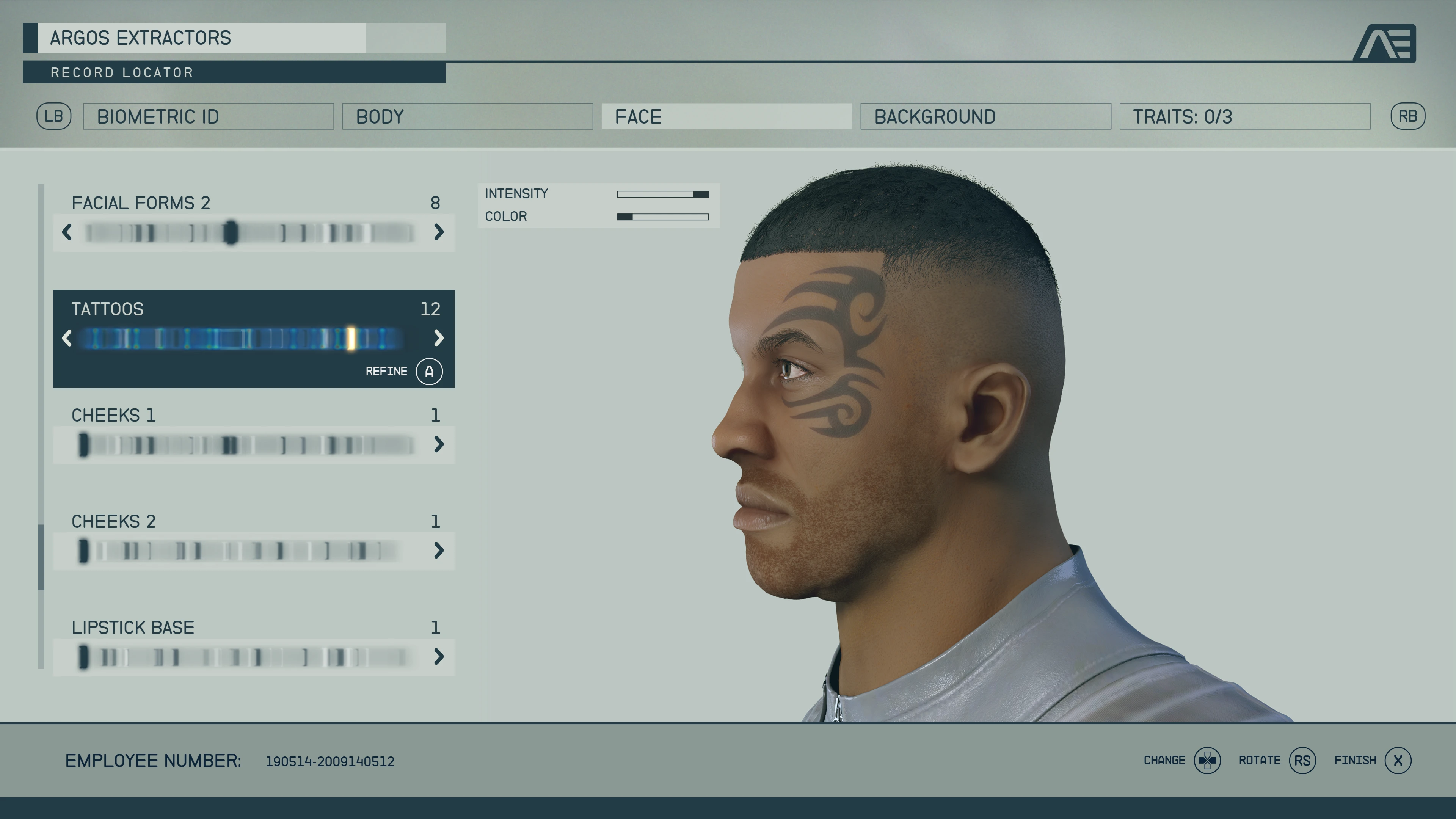Image resolution: width=1456 pixels, height=819 pixels.
Task: Click the A button refine icon
Action: click(429, 371)
